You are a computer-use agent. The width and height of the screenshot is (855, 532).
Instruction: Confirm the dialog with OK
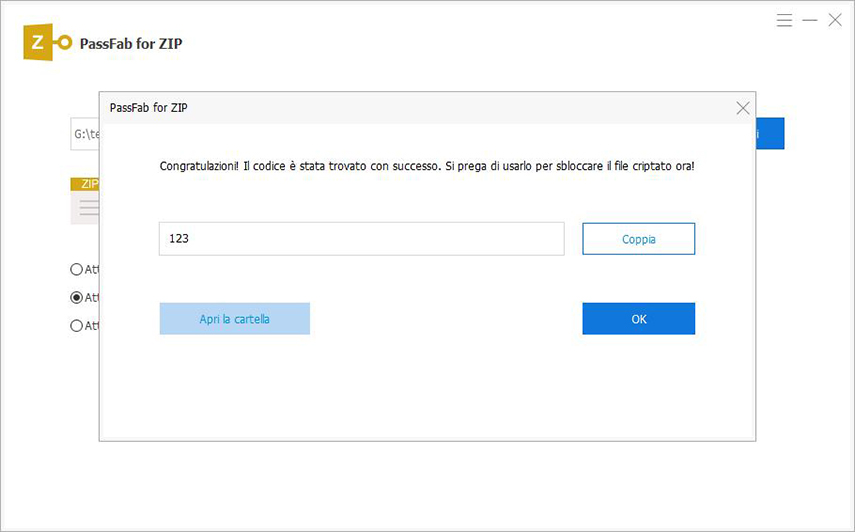(x=638, y=319)
